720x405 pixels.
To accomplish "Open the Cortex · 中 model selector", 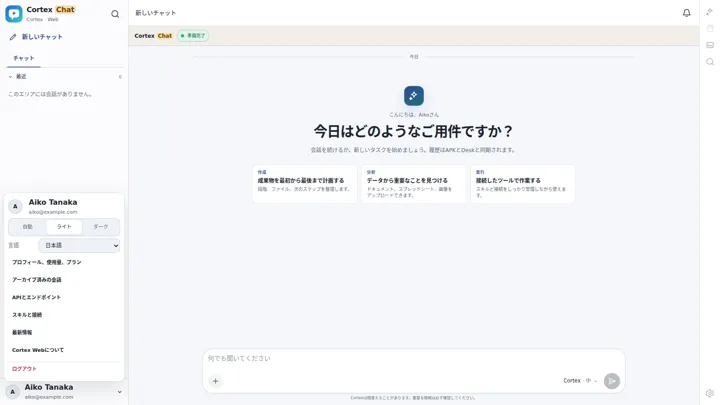I will pyautogui.click(x=580, y=381).
